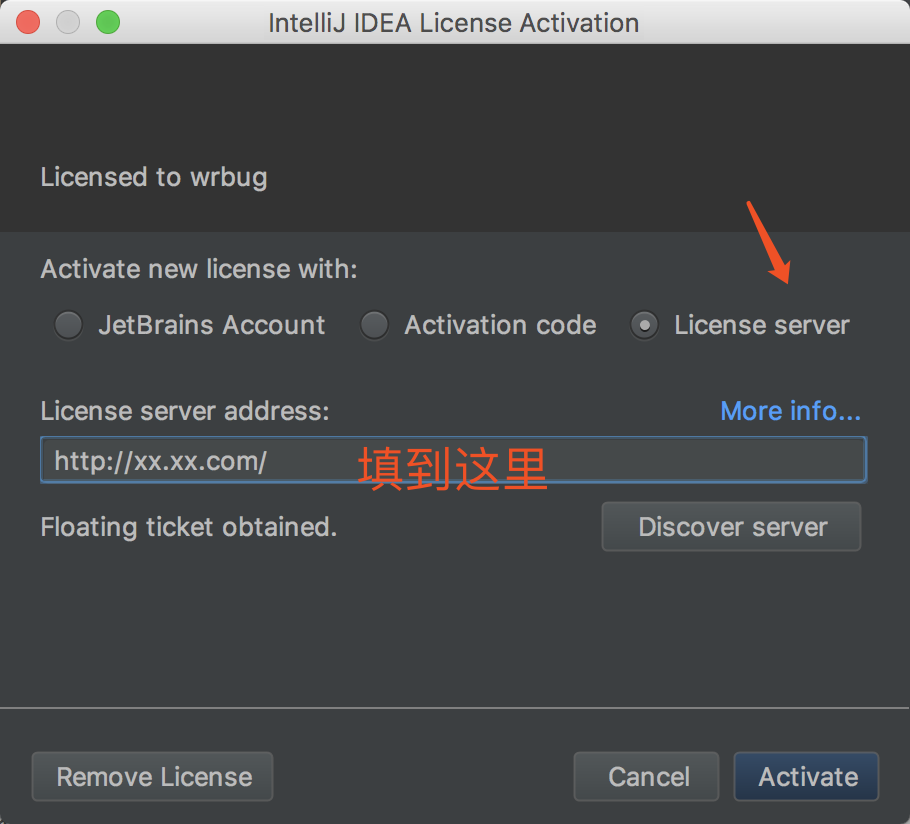Screen dimensions: 910x824
Task: Select the License server radio button
Action: coord(644,325)
